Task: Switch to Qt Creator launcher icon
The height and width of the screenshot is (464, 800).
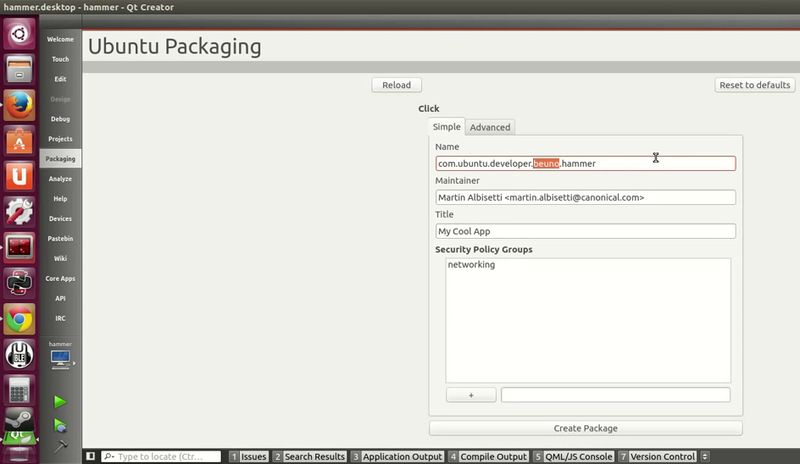Action: tap(19, 438)
